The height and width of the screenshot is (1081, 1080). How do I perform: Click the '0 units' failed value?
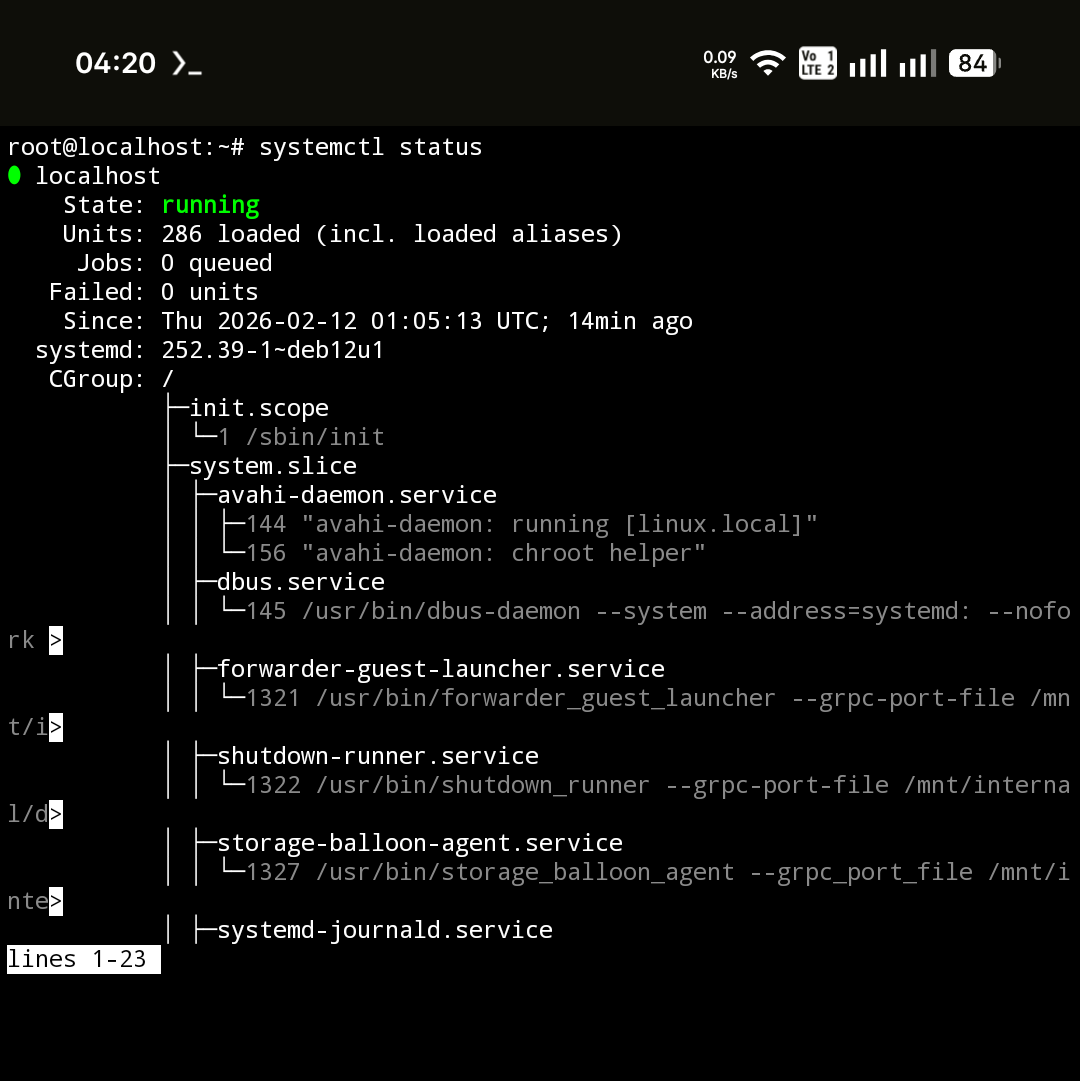coord(210,292)
